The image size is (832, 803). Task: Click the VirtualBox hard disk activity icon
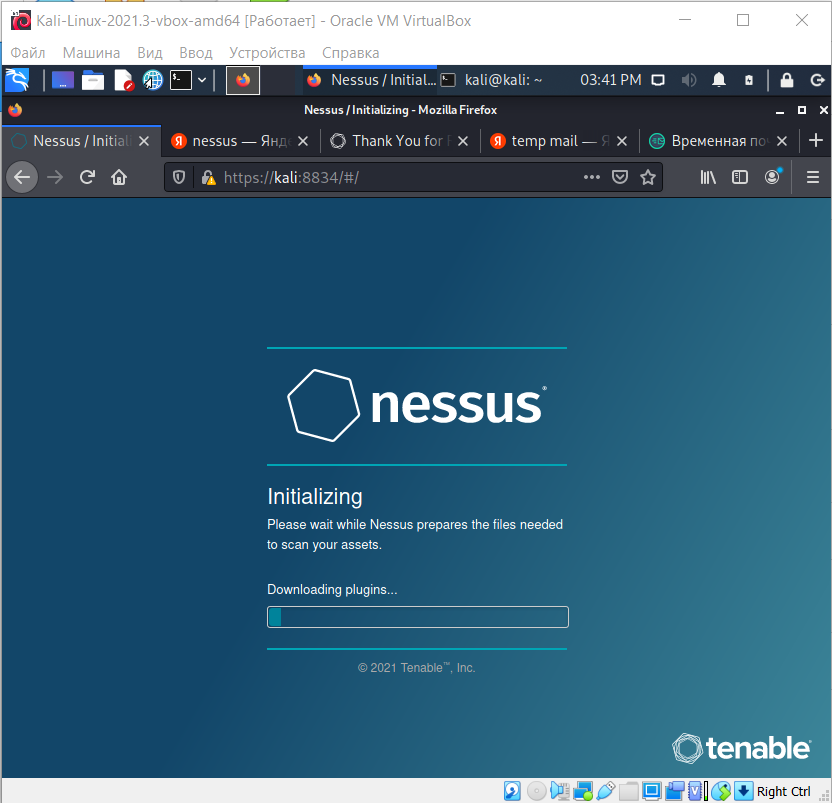pos(512,791)
